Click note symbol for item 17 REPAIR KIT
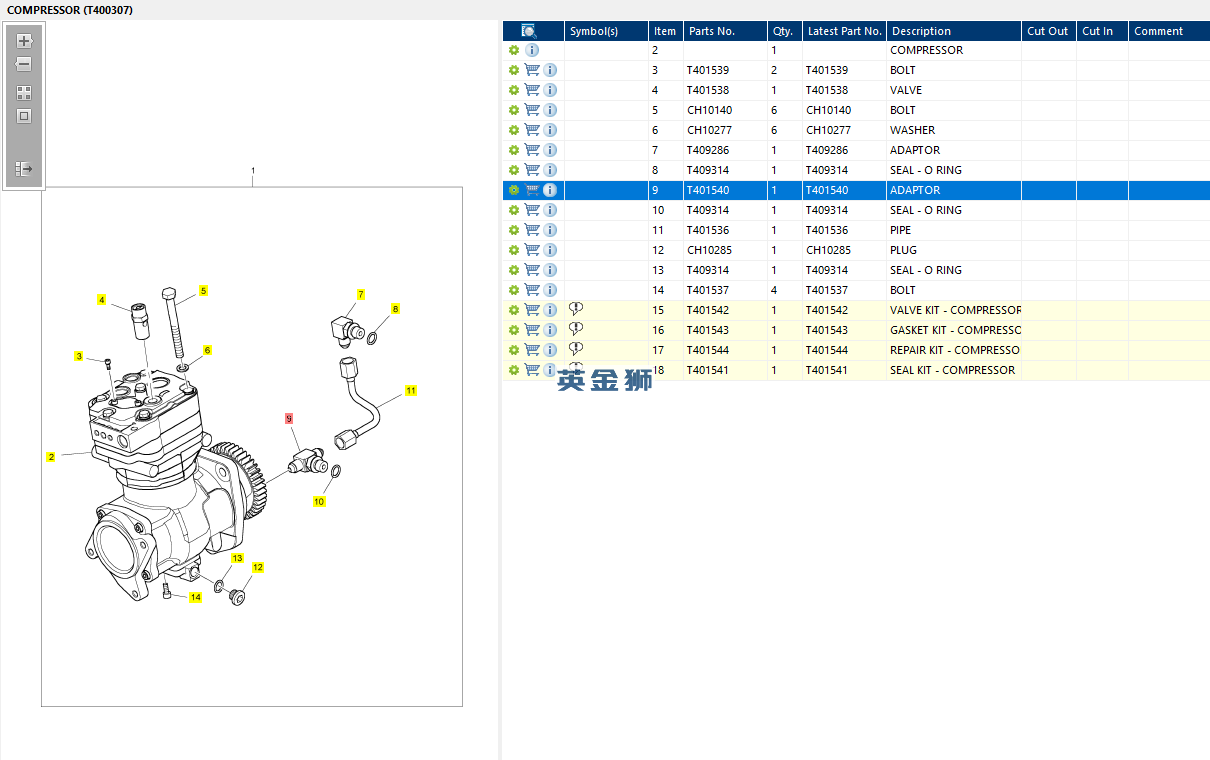 pyautogui.click(x=576, y=349)
